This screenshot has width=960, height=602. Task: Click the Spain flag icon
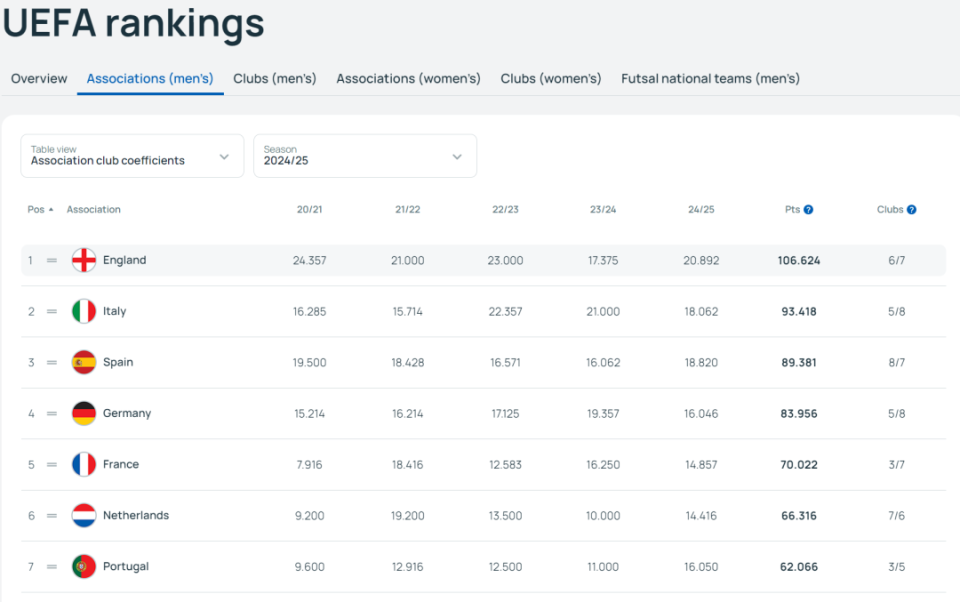84,362
